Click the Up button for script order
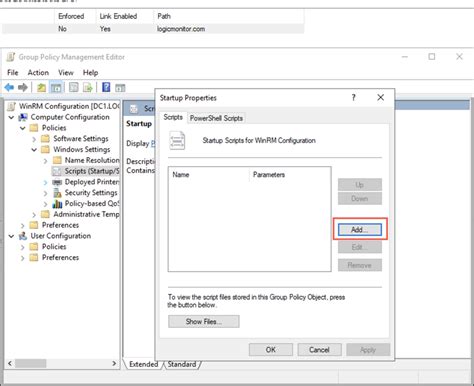This screenshot has height=386, width=474. click(x=360, y=184)
